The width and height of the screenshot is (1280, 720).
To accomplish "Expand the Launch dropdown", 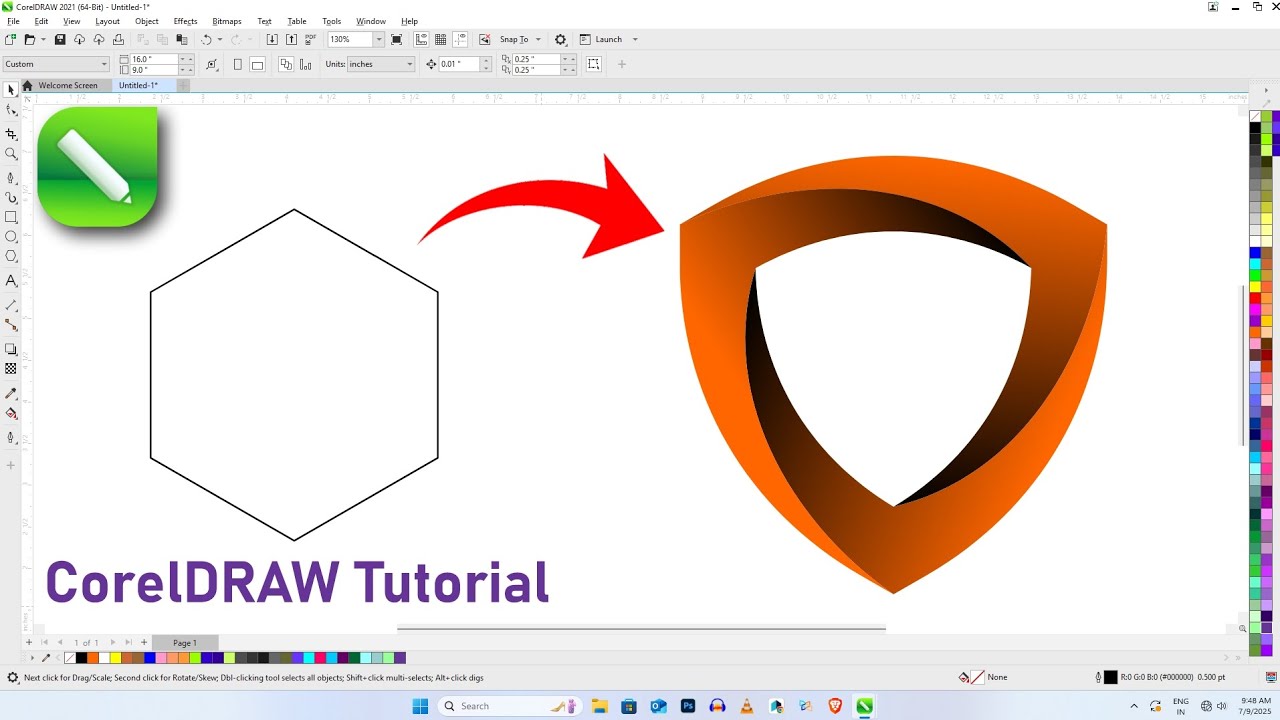I will pos(635,39).
